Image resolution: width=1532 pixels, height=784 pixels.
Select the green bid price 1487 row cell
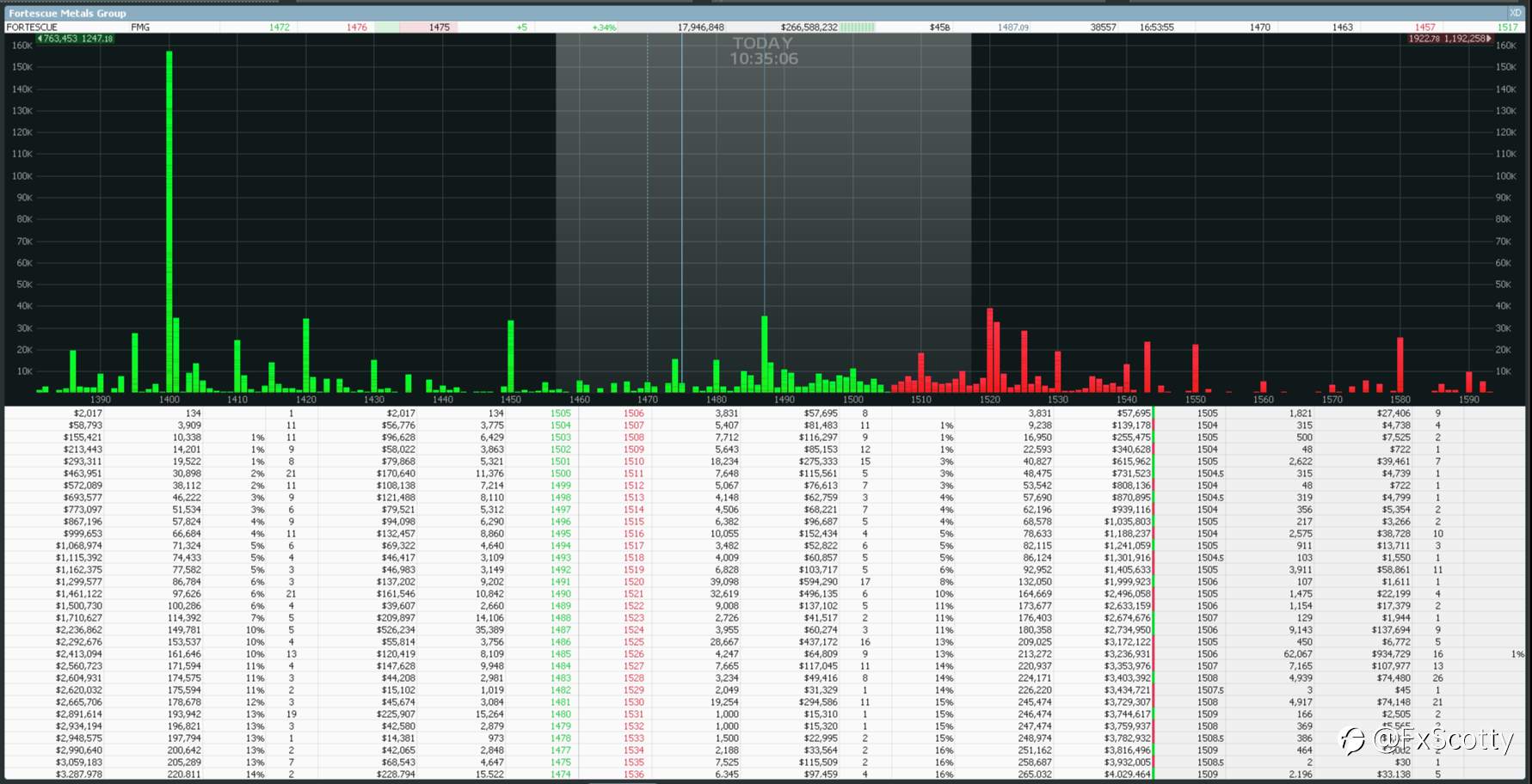pyautogui.click(x=561, y=630)
